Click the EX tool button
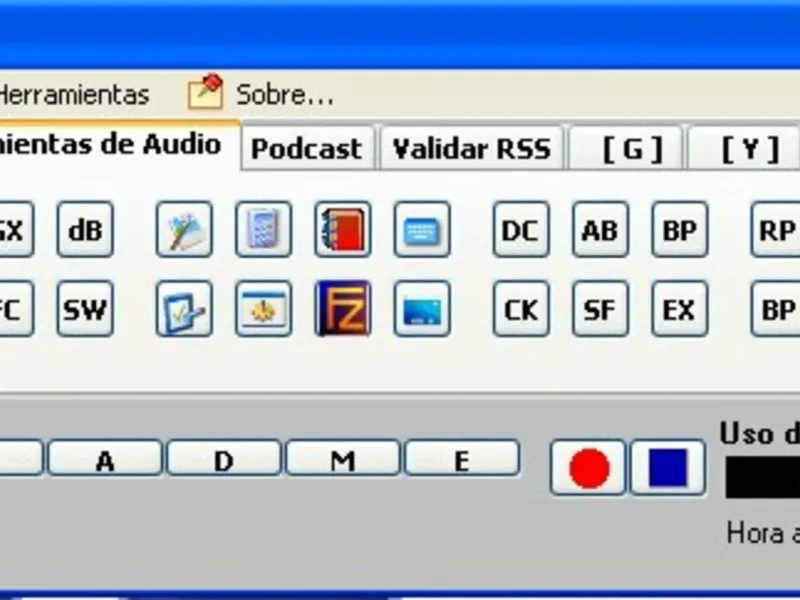 [680, 309]
